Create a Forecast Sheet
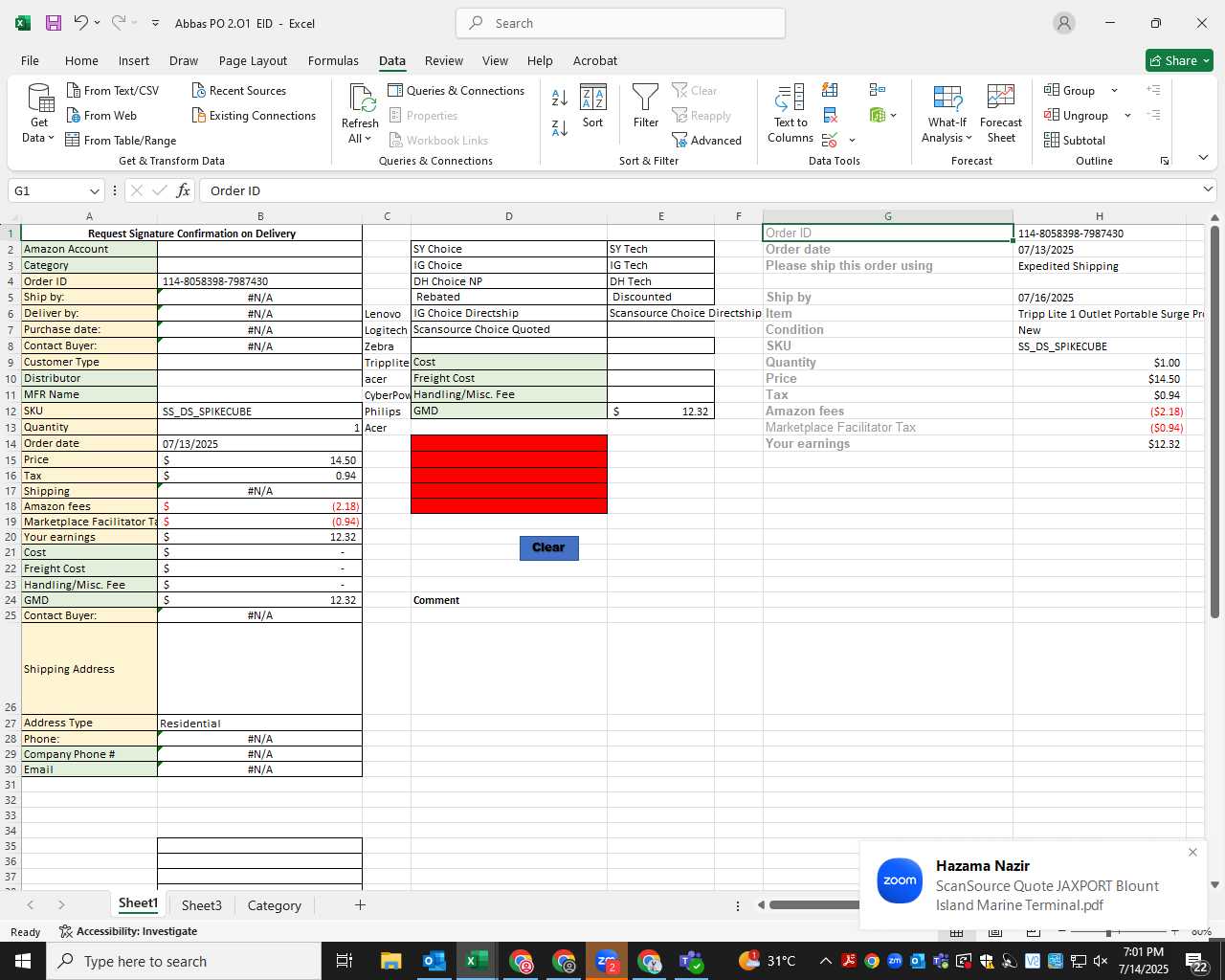The height and width of the screenshot is (980, 1225). click(x=1001, y=114)
